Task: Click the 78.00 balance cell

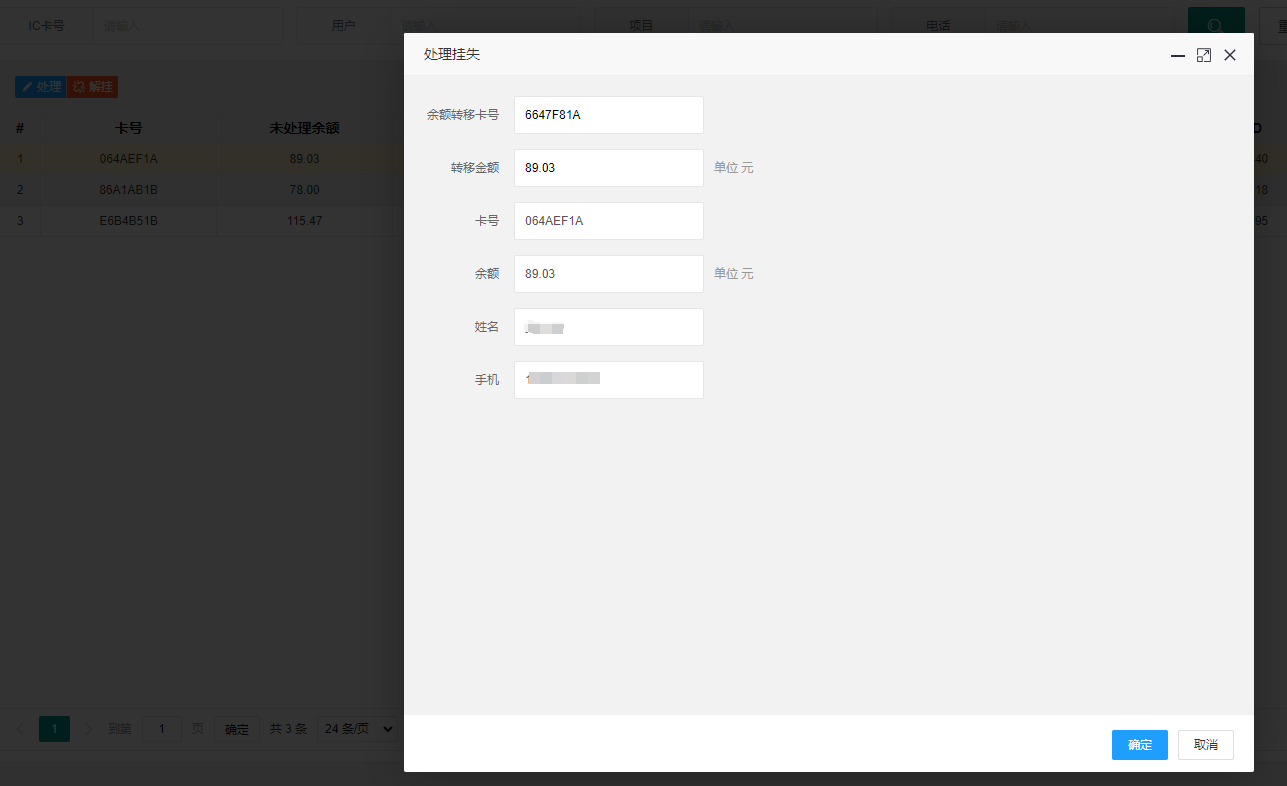Action: click(304, 190)
